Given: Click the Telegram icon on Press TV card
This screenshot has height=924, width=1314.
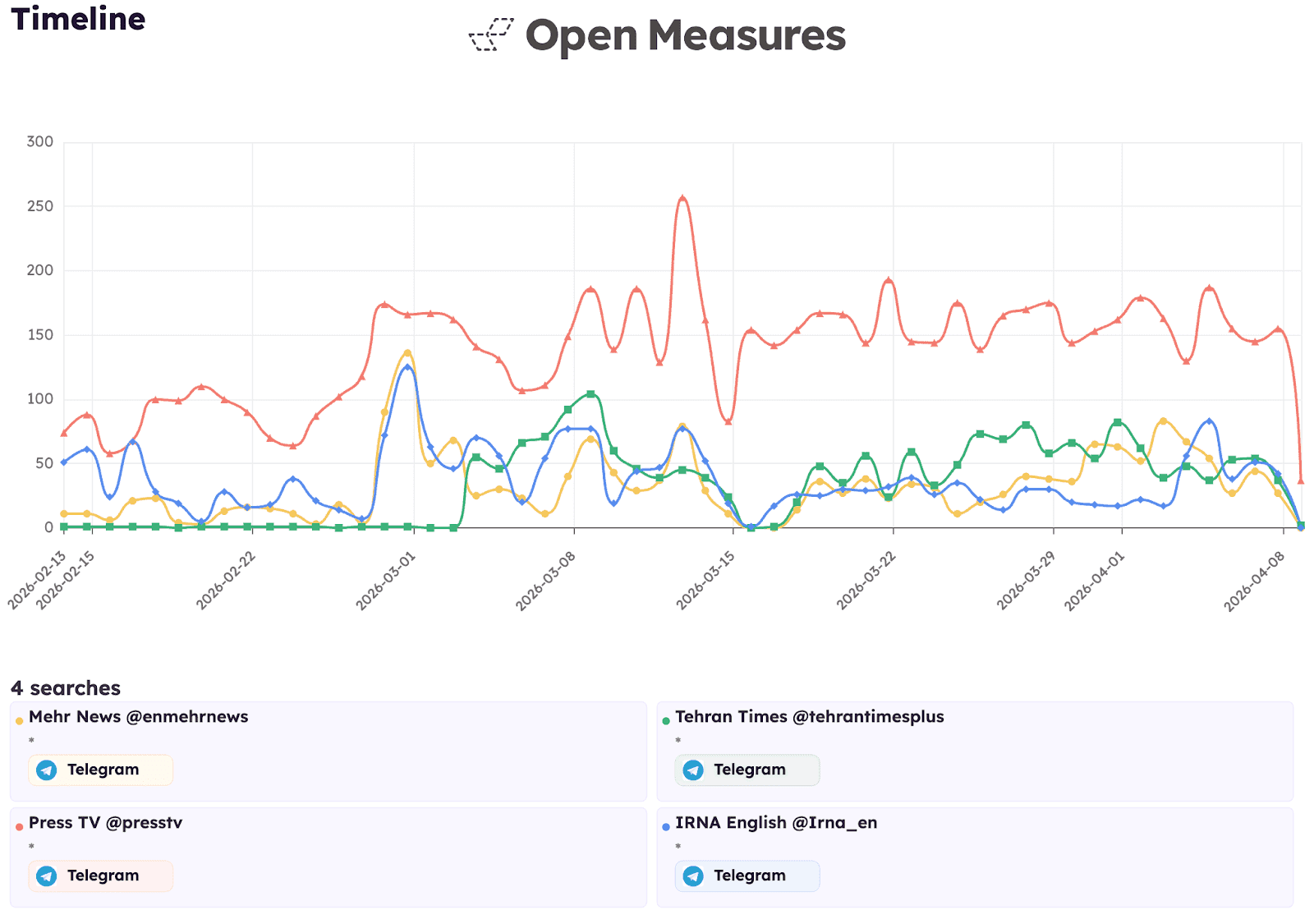Looking at the screenshot, I should [47, 876].
